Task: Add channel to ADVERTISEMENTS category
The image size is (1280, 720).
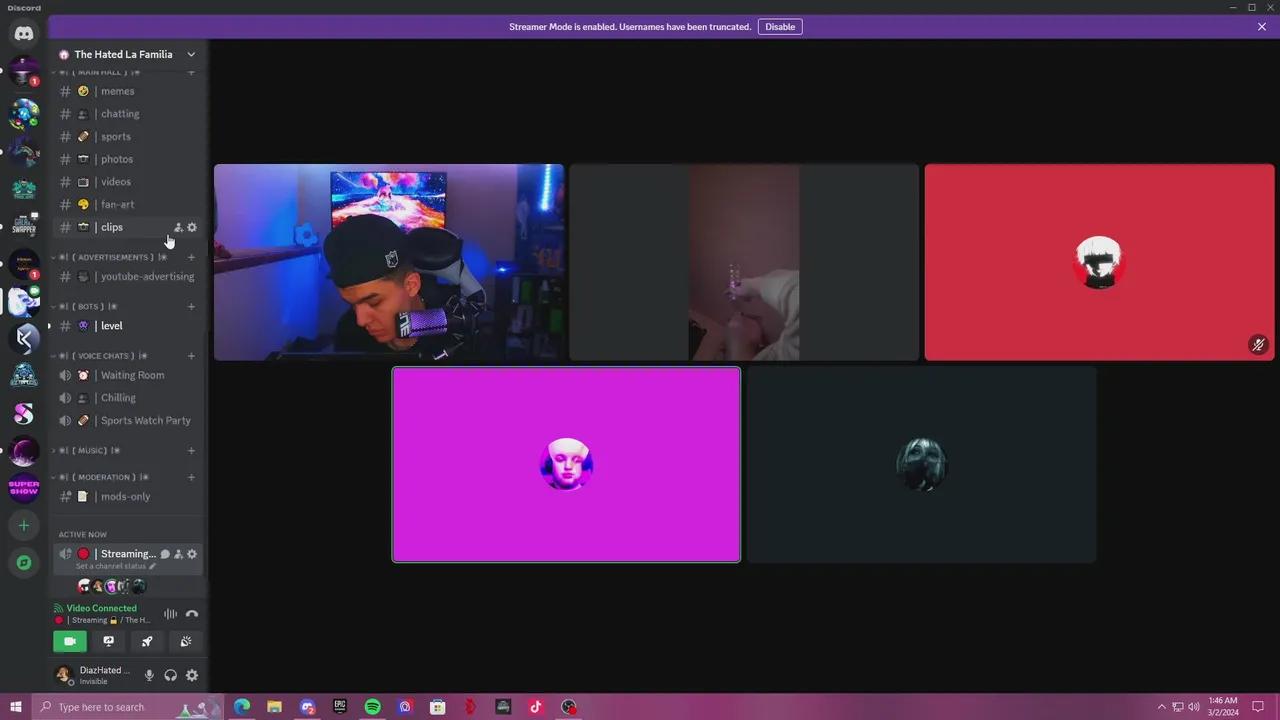Action: tap(191, 257)
